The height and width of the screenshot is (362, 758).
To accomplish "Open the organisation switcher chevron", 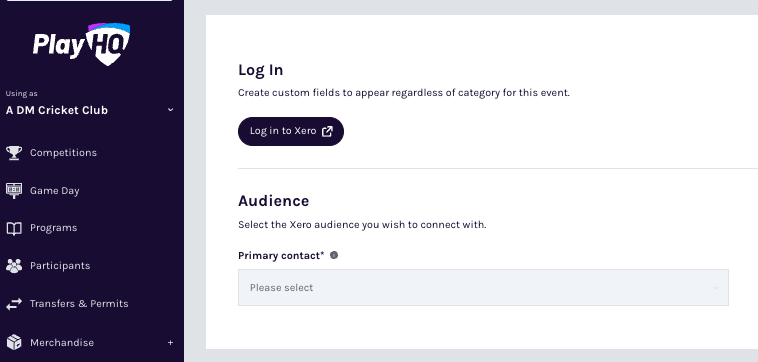I will coord(170,110).
